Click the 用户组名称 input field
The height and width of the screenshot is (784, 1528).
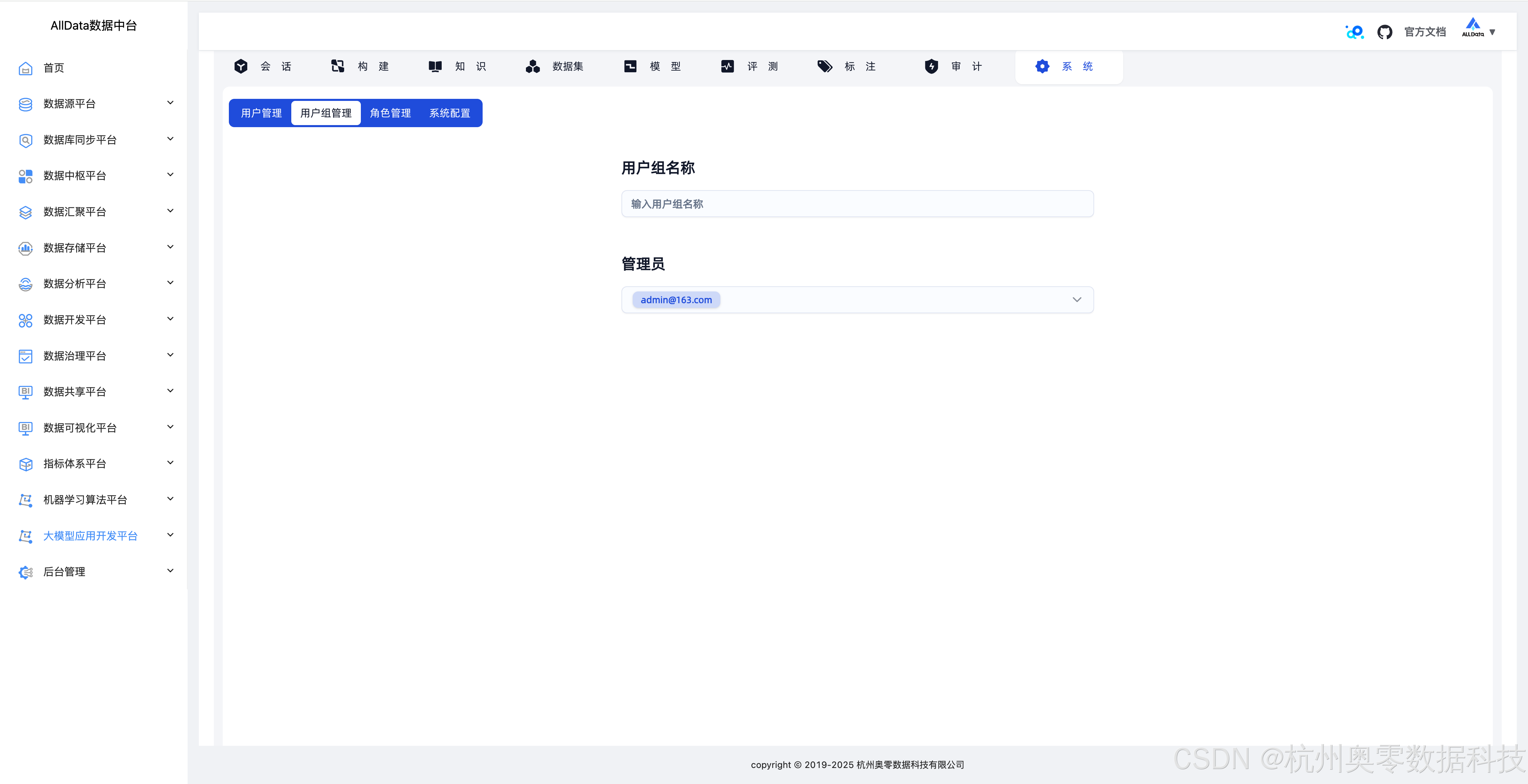tap(857, 203)
